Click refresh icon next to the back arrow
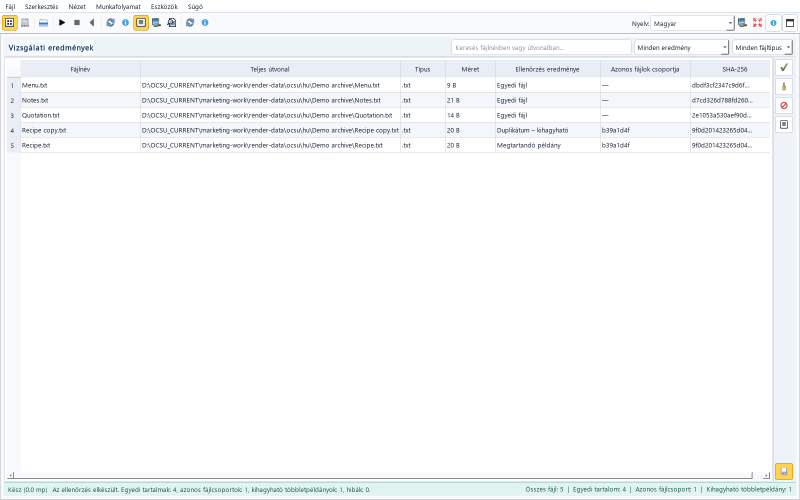This screenshot has height=500, width=800. coord(110,22)
